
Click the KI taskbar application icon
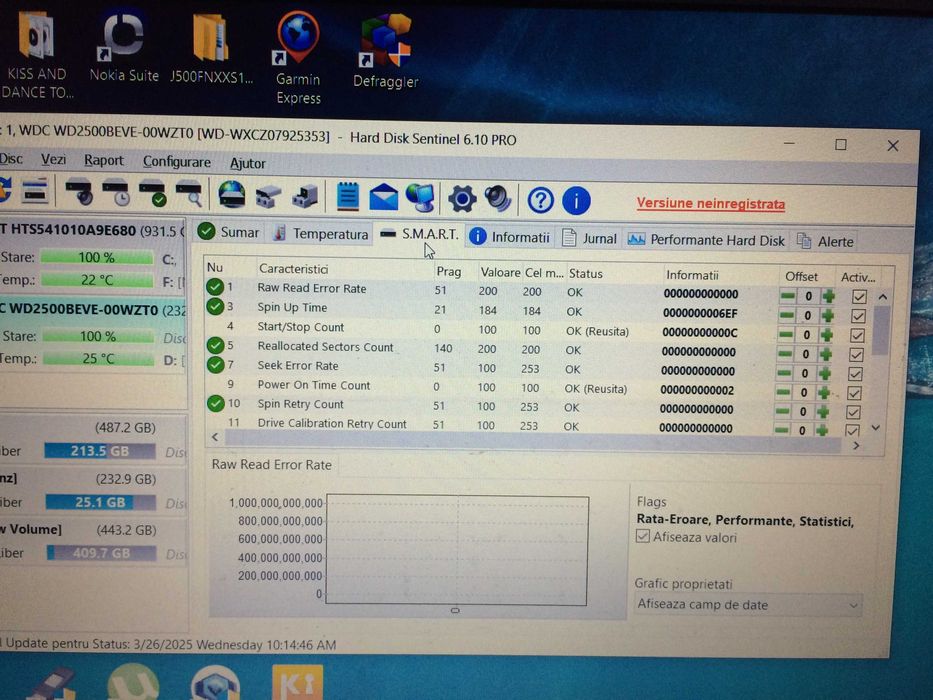click(298, 682)
